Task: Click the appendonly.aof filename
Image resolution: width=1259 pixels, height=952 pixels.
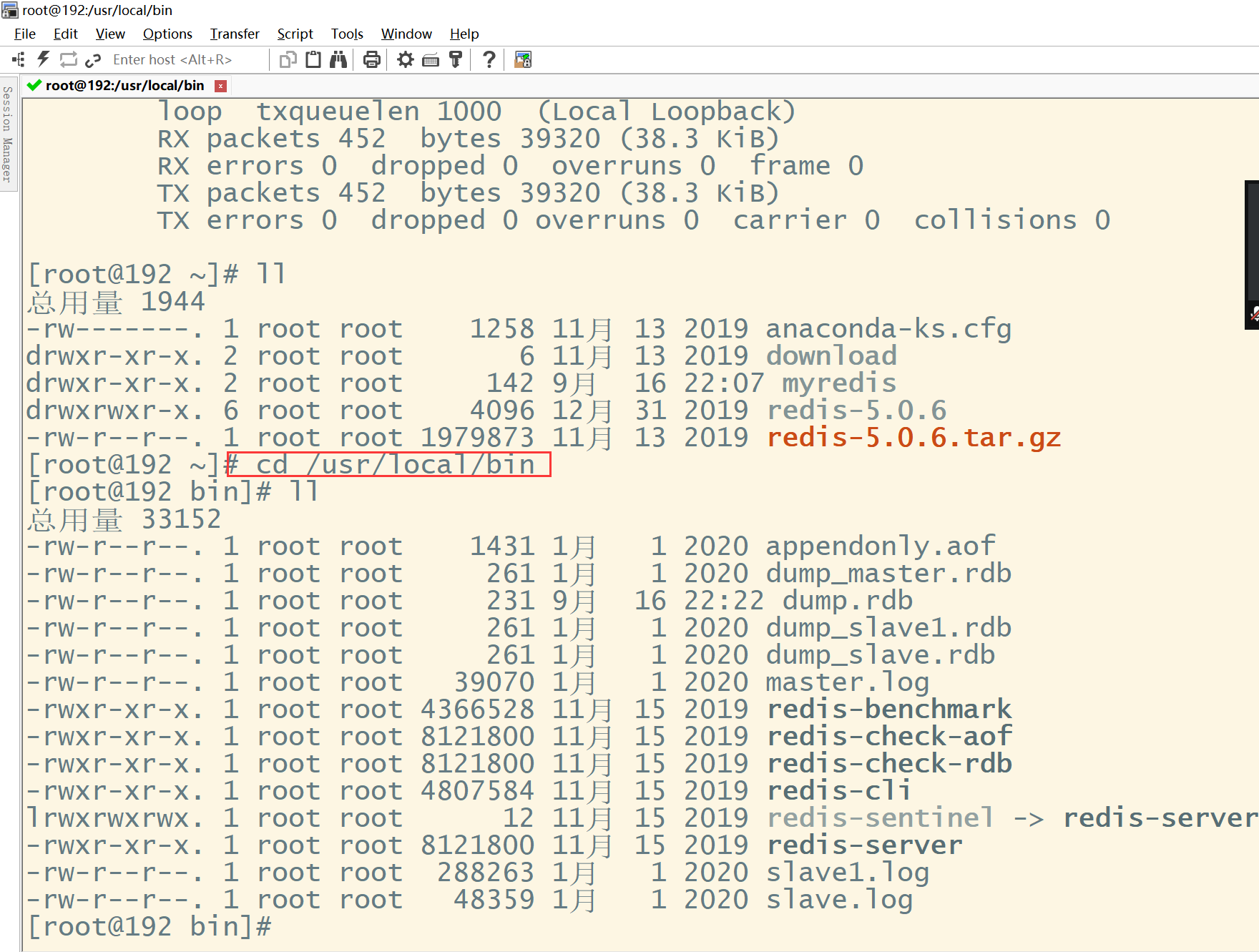Action: click(x=881, y=546)
